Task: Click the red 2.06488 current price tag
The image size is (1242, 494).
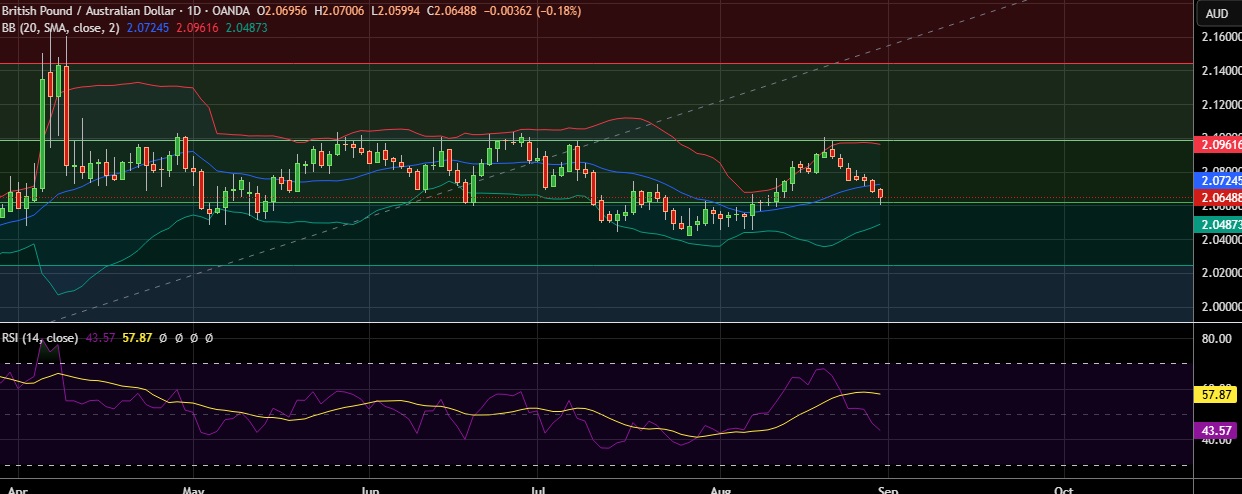Action: tap(1218, 198)
